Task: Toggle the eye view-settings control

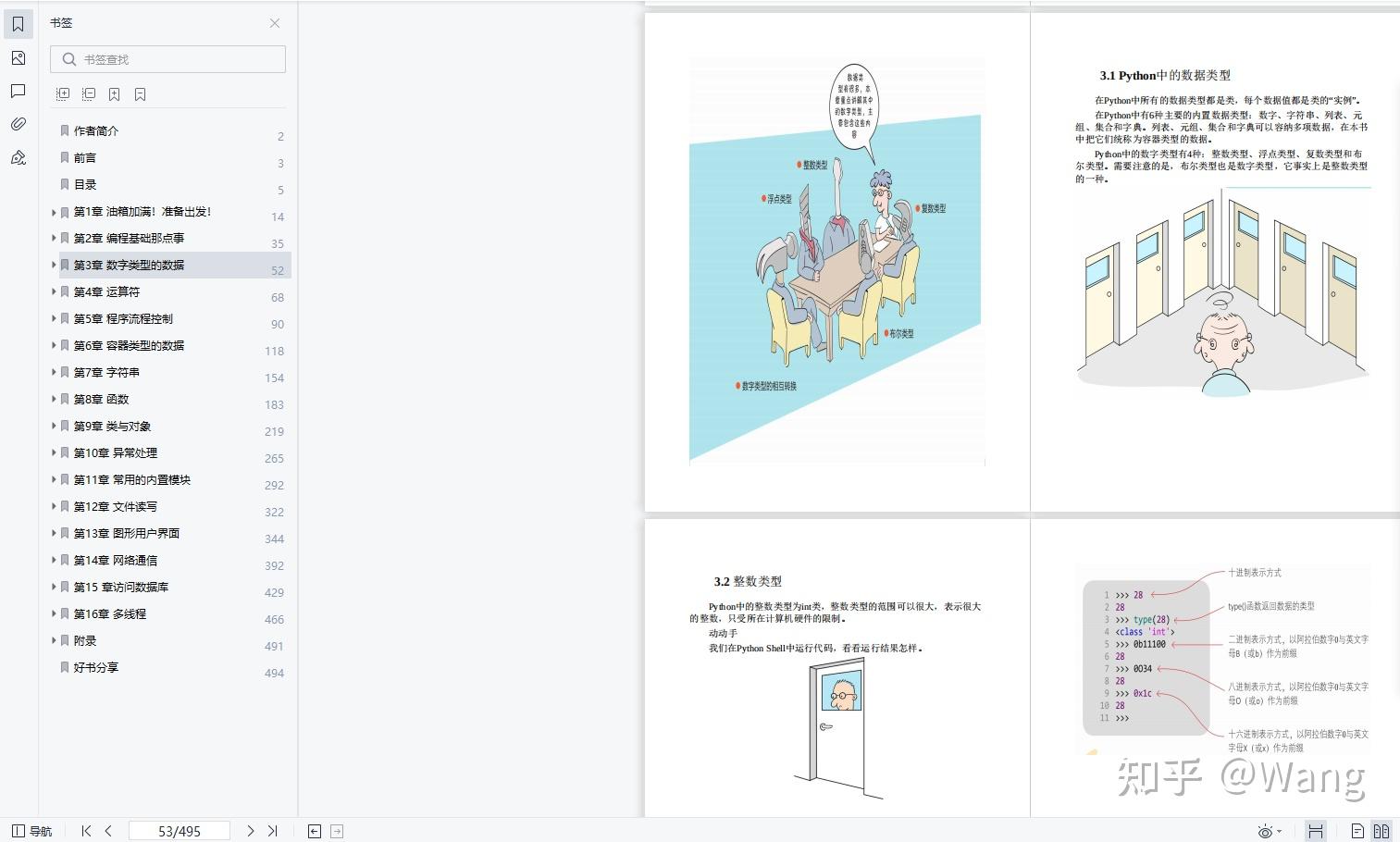Action: [1264, 830]
